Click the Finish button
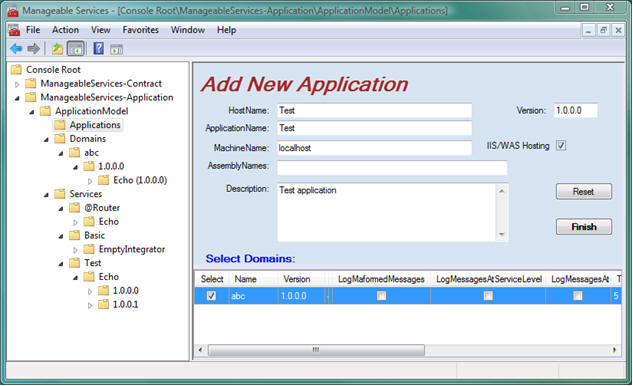 pos(584,227)
